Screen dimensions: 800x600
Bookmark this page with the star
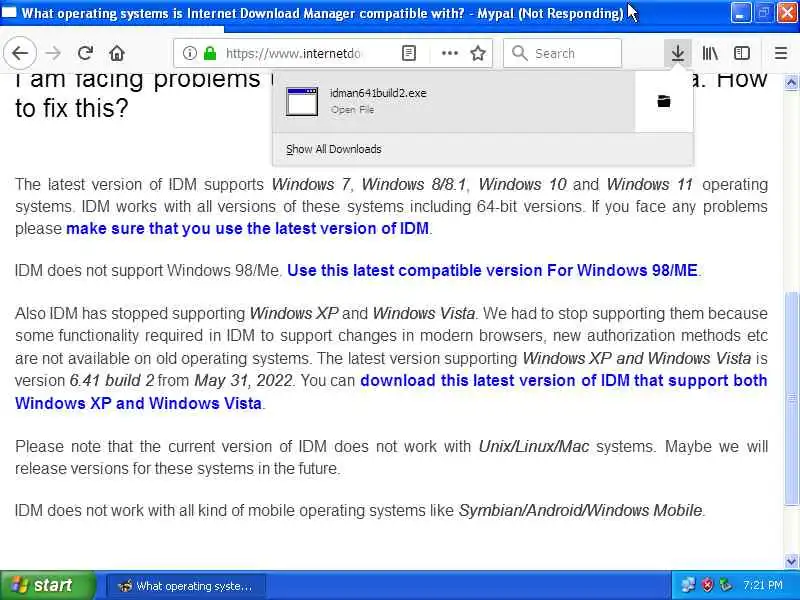point(478,53)
